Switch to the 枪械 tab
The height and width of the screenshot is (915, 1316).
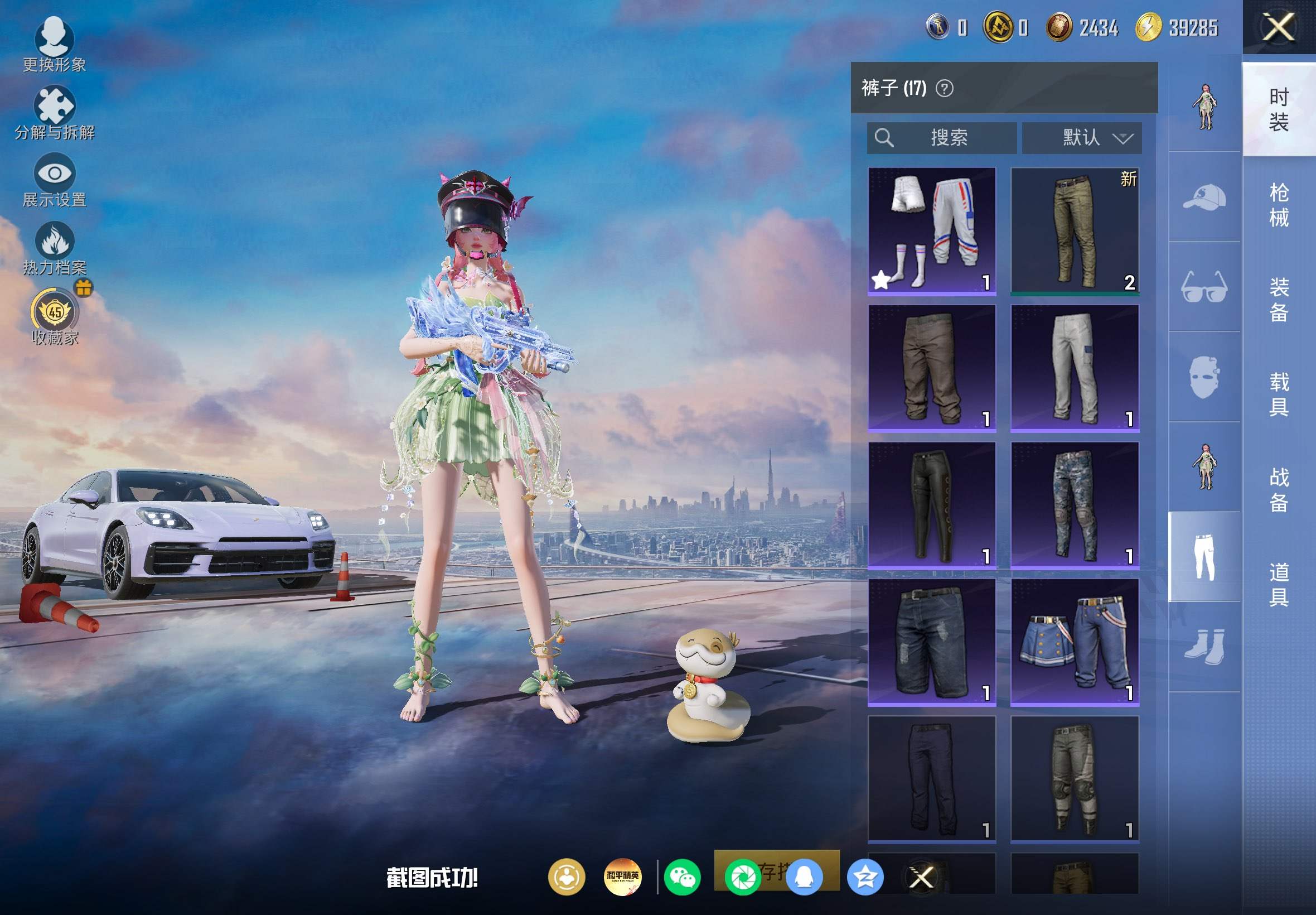point(1279,205)
